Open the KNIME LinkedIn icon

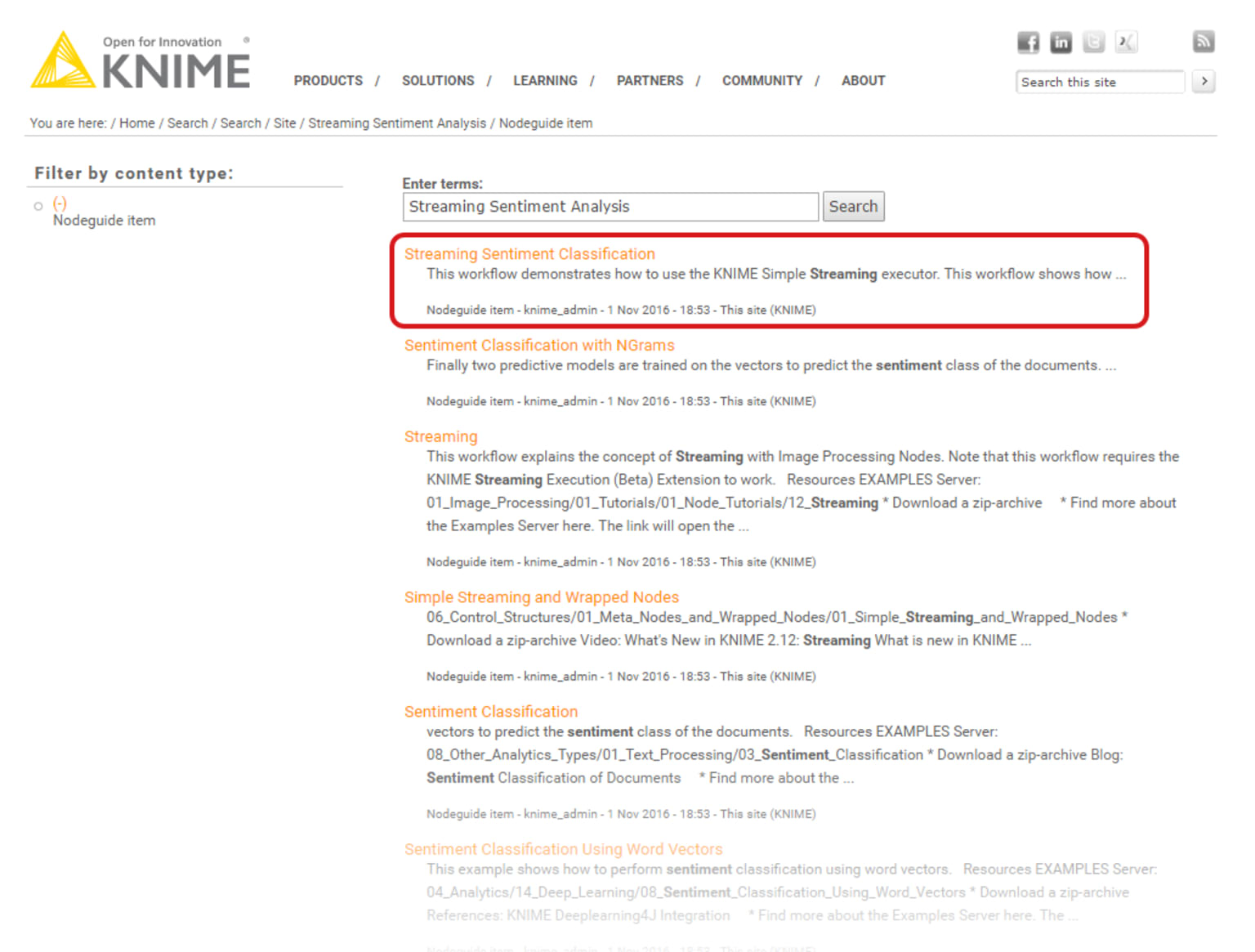1061,42
